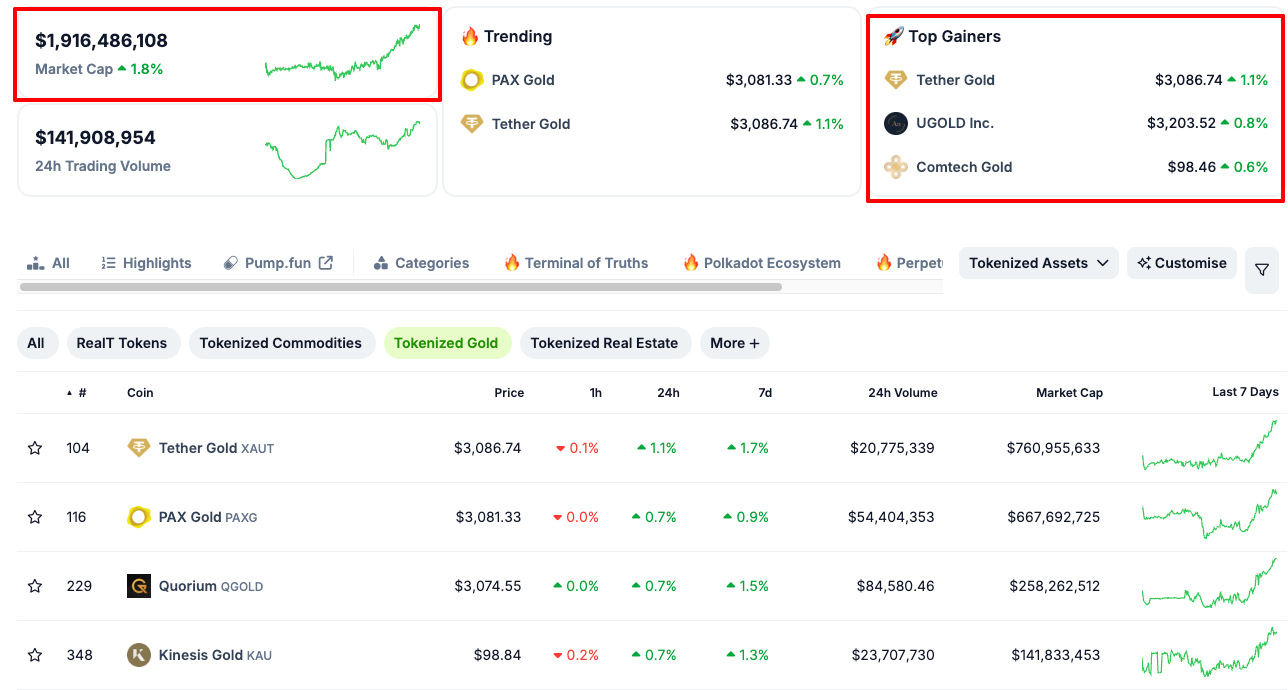The width and height of the screenshot is (1288, 690).
Task: Click the $141,908,954 trading volume value
Action: [95, 138]
